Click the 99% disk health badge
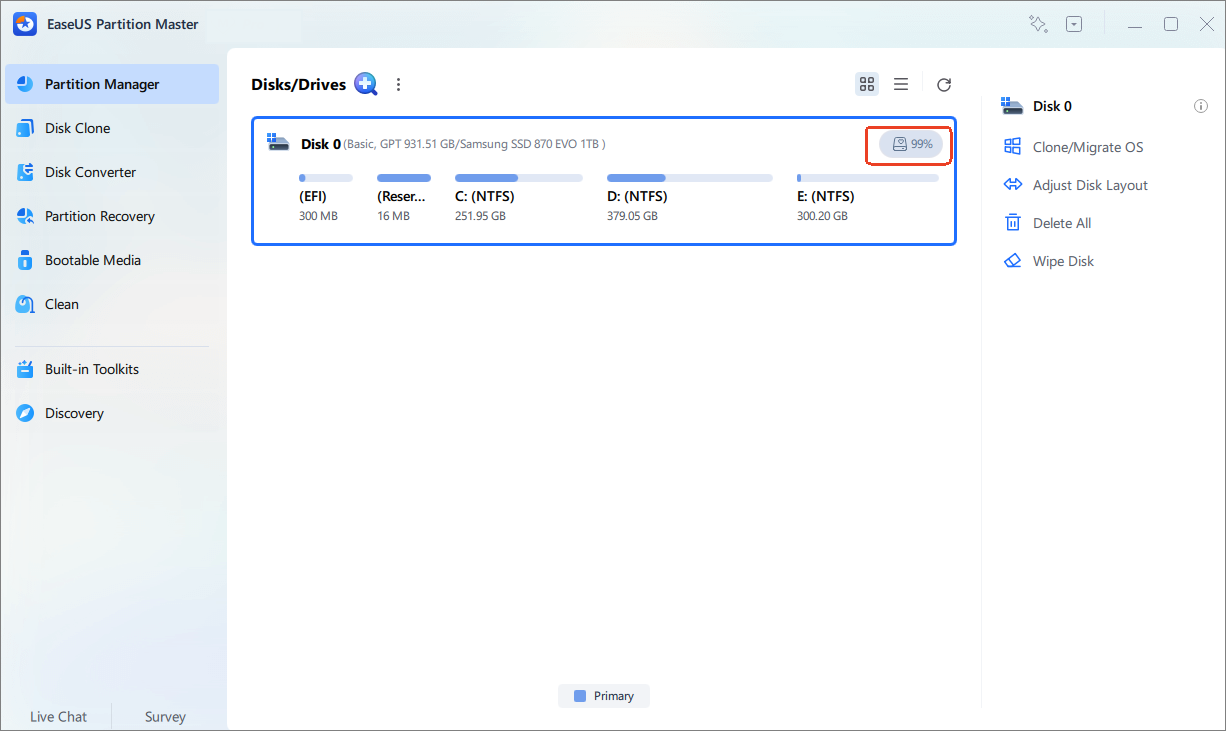 pyautogui.click(x=911, y=144)
